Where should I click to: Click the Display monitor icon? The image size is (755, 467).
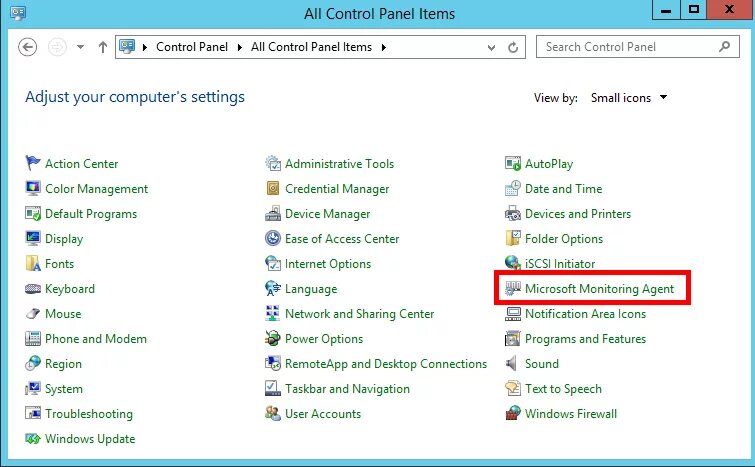point(33,238)
